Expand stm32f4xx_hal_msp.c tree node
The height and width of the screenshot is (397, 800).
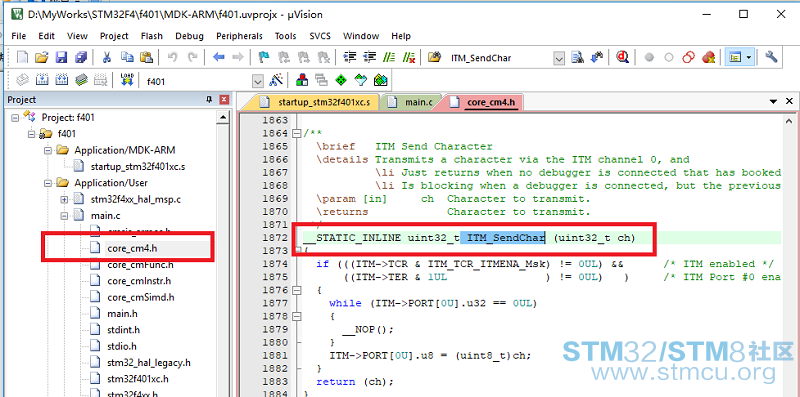click(64, 199)
